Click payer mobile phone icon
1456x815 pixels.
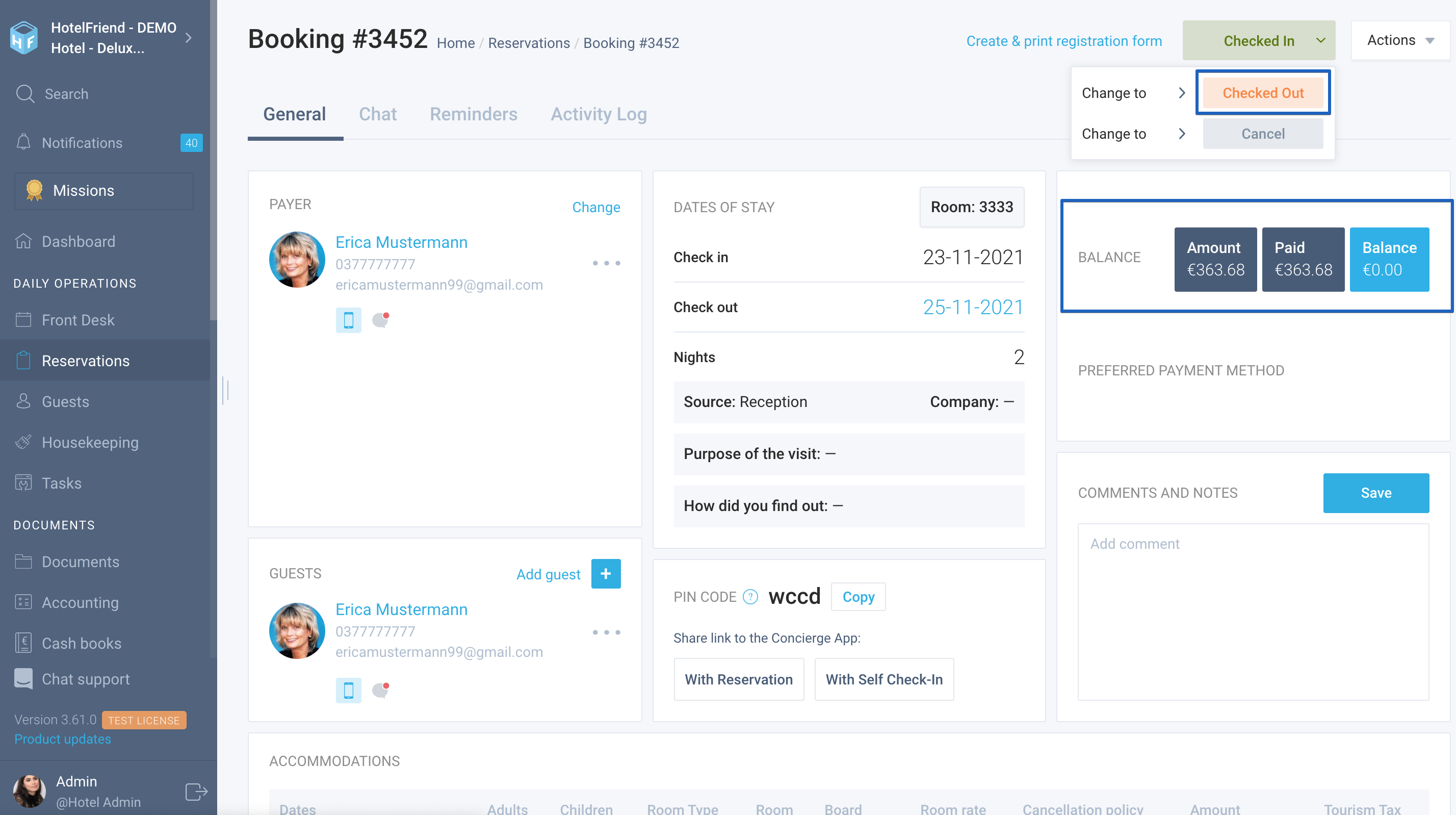pos(348,320)
